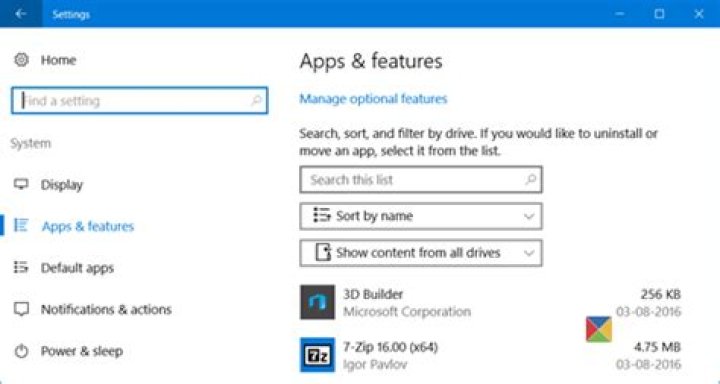Viewport: 720px width, 384px height.
Task: Open Home via the gear icon
Action: click(x=21, y=60)
